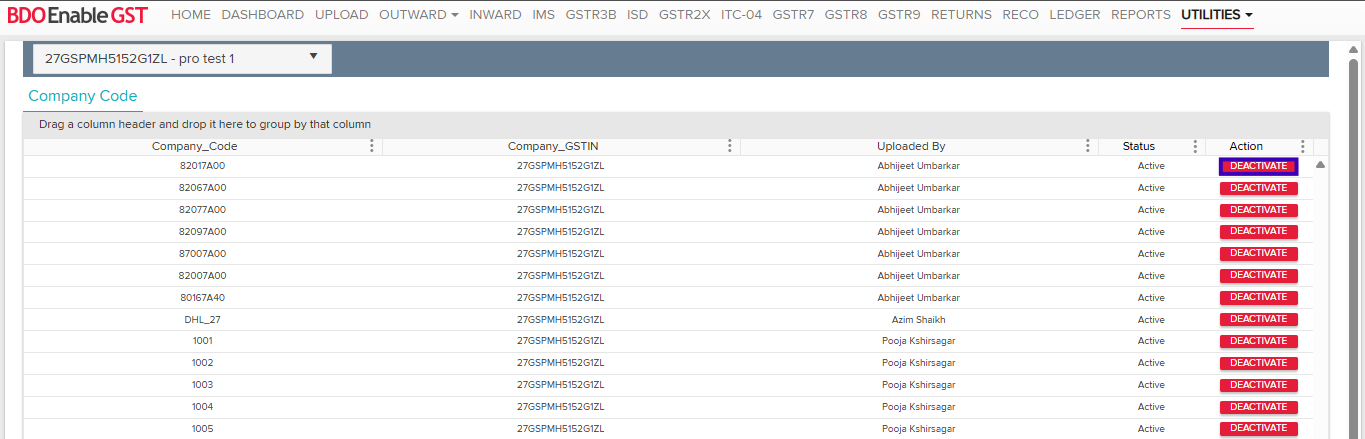Click scroll up arrow of the grid

pos(1321,165)
